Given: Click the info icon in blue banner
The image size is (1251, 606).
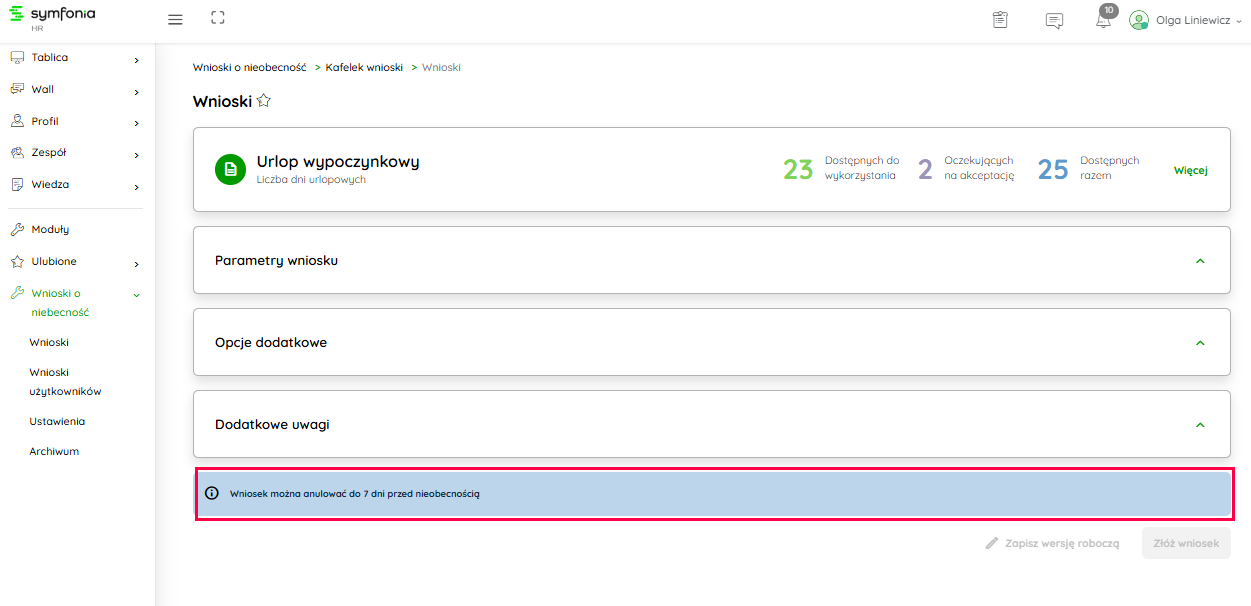Looking at the screenshot, I should point(211,493).
